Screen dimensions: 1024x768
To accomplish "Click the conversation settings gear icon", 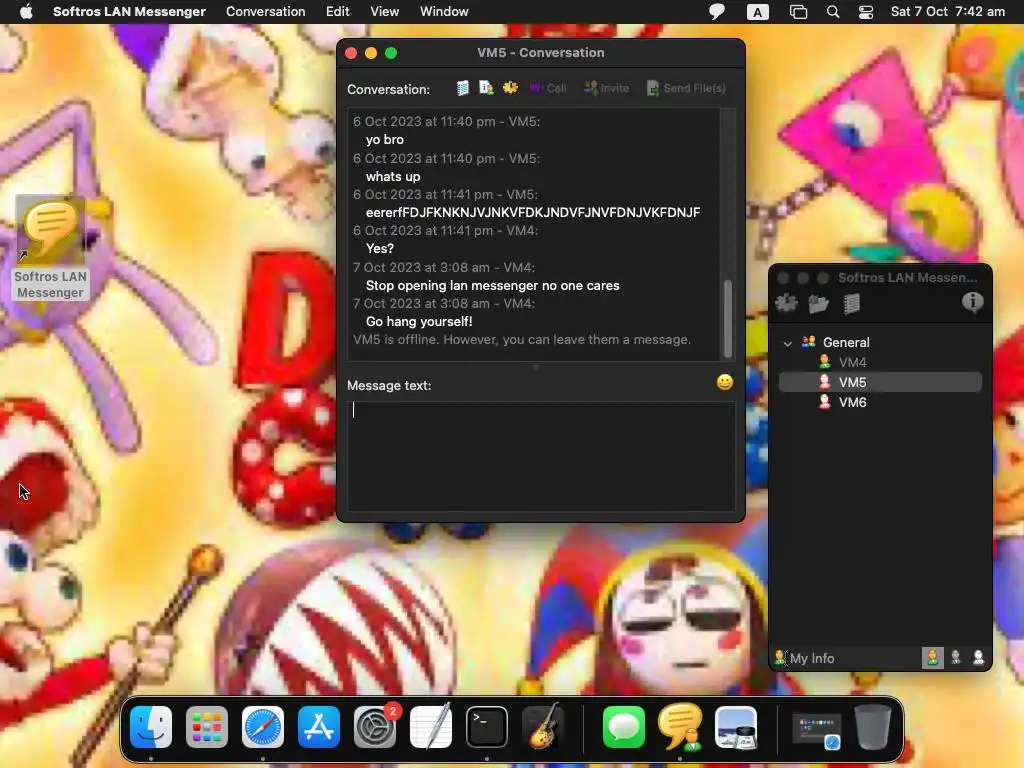I will click(510, 88).
